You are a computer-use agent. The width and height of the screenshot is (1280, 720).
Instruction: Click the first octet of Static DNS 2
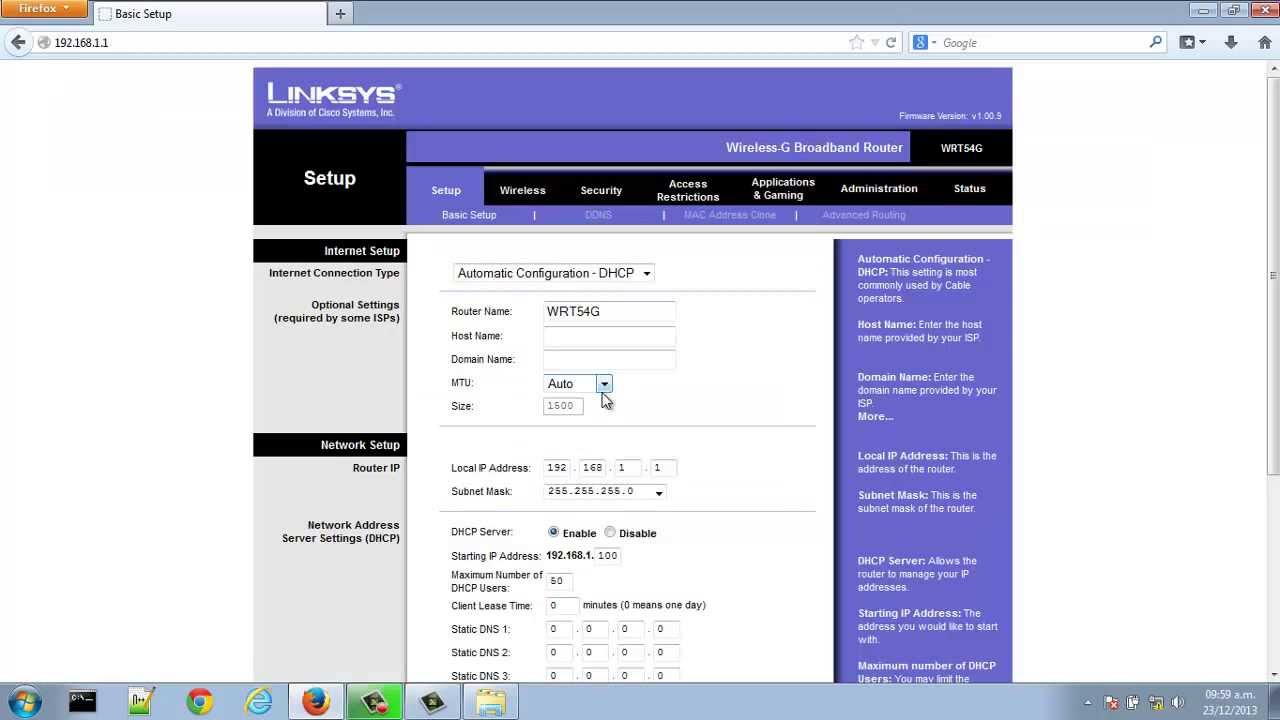(558, 653)
